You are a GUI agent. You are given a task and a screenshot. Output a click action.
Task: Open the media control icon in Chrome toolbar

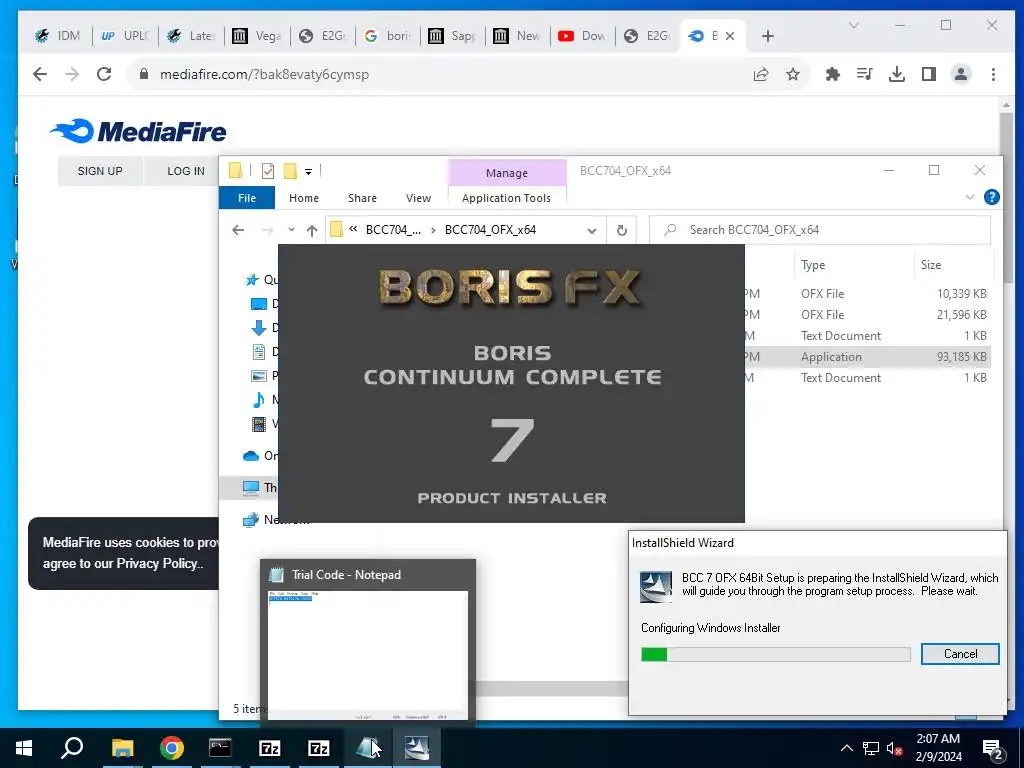[865, 74]
